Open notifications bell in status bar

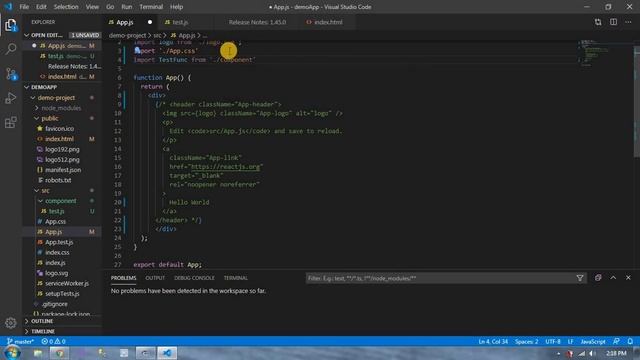coord(630,341)
